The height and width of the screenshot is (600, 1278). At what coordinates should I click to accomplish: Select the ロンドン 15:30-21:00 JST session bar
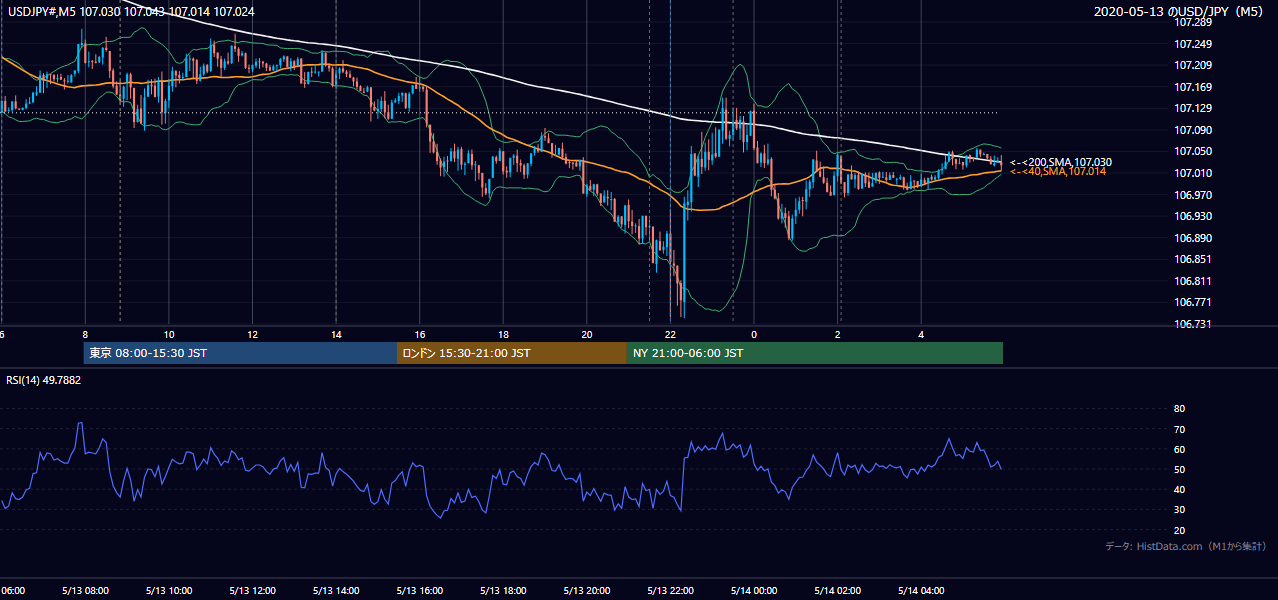point(512,353)
